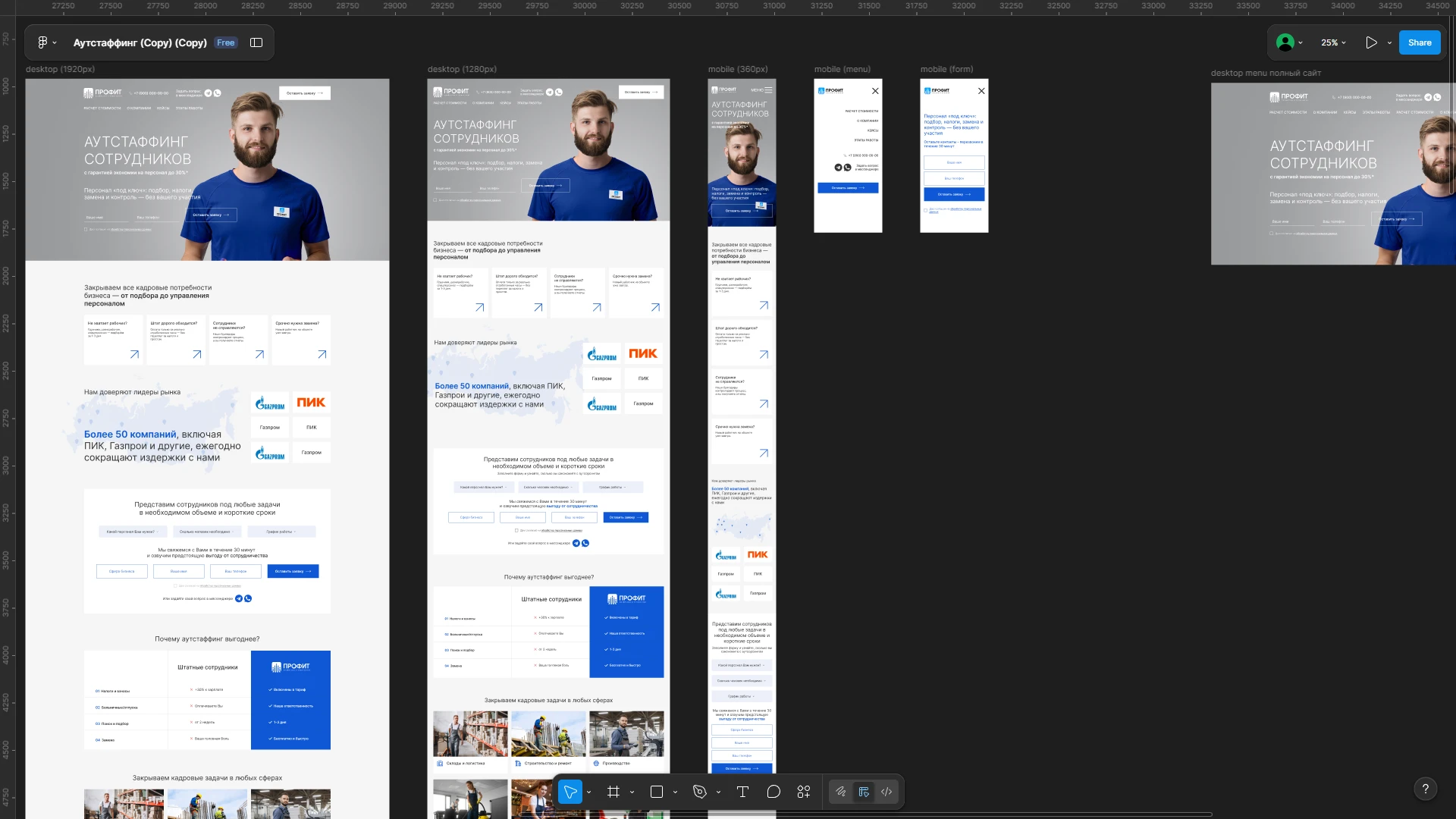Open Move tool options chevron

[x=589, y=792]
